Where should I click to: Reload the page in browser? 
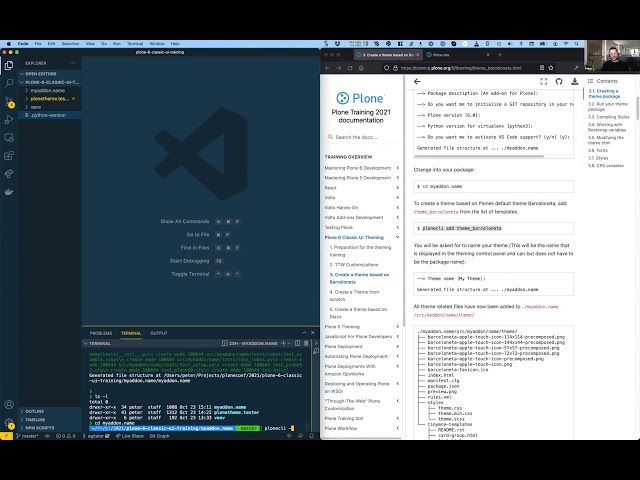[350, 68]
